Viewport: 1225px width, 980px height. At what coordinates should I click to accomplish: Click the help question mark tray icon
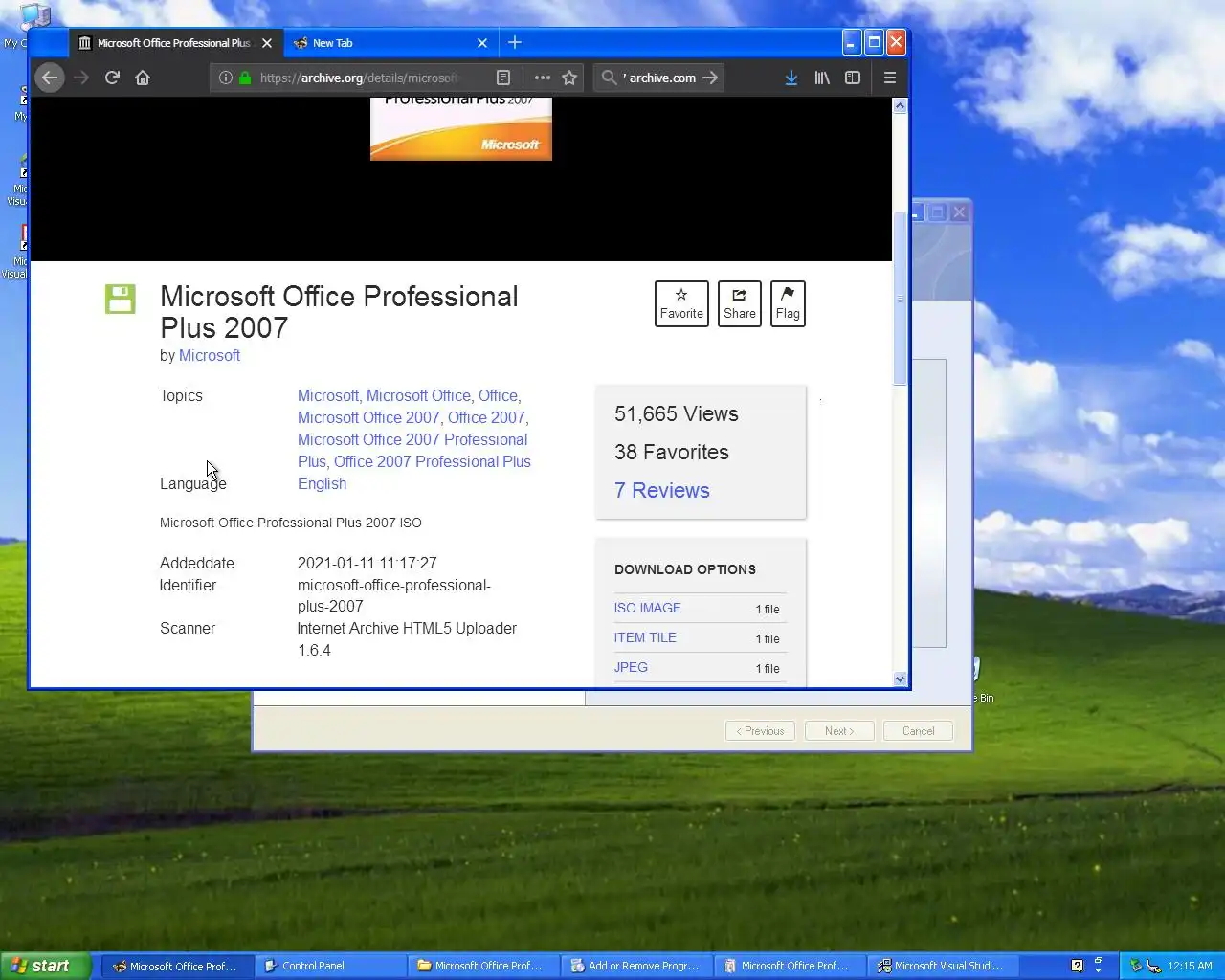(1077, 966)
